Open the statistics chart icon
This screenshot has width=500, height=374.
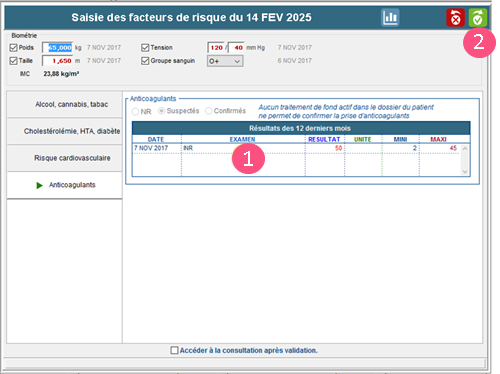coord(390,17)
